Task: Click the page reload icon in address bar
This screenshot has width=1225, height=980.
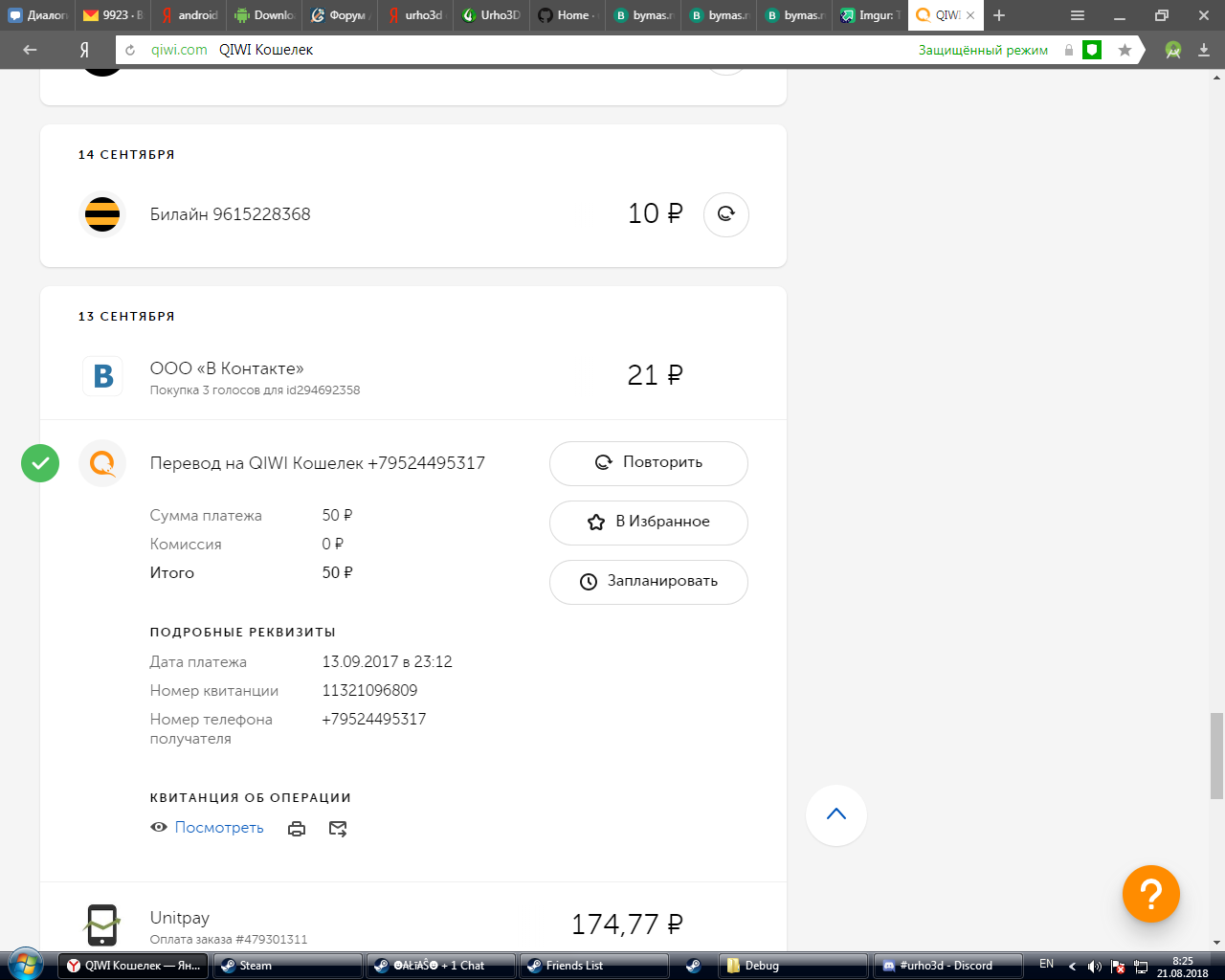Action: click(x=130, y=50)
